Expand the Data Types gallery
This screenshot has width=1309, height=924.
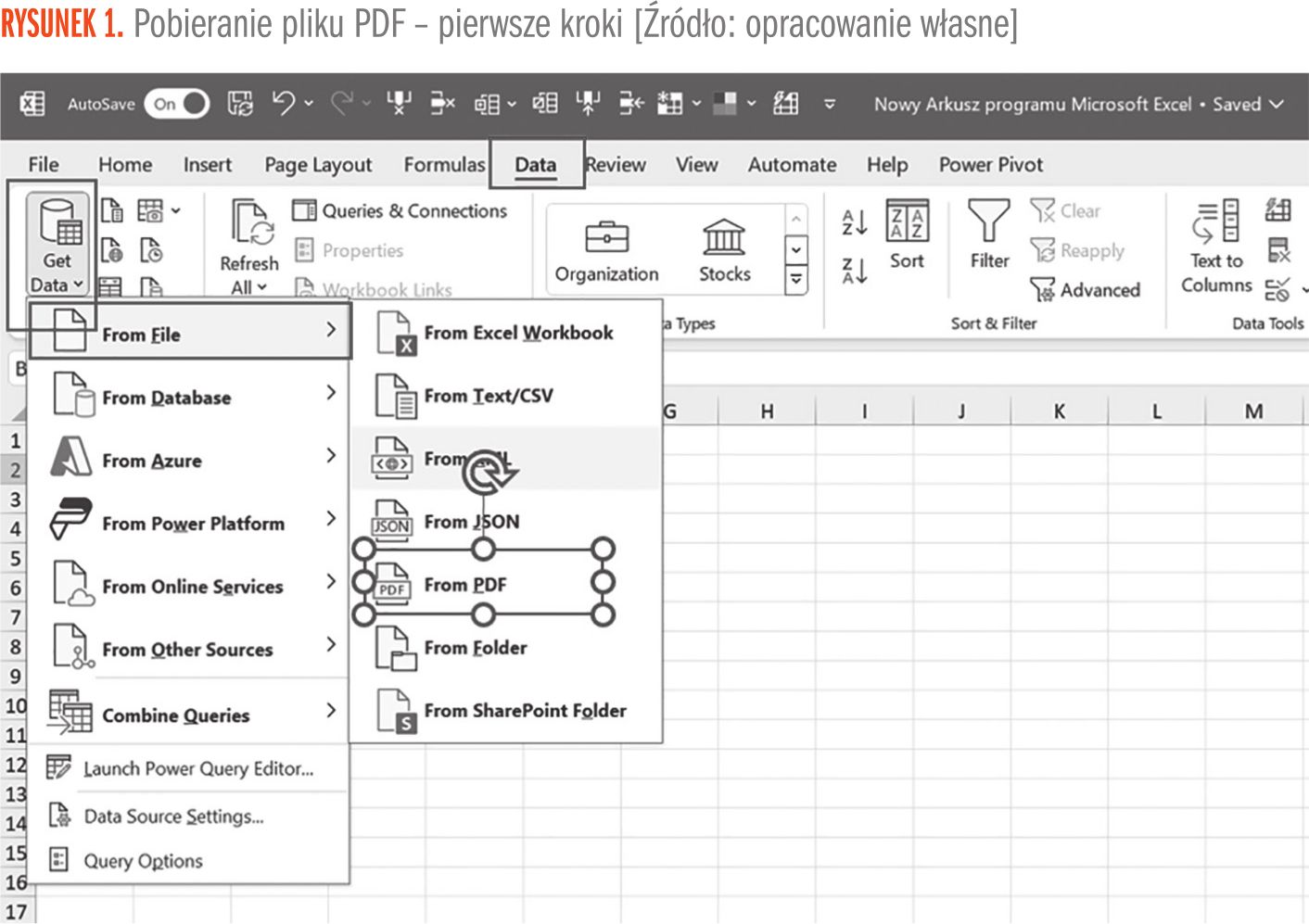coord(795,278)
